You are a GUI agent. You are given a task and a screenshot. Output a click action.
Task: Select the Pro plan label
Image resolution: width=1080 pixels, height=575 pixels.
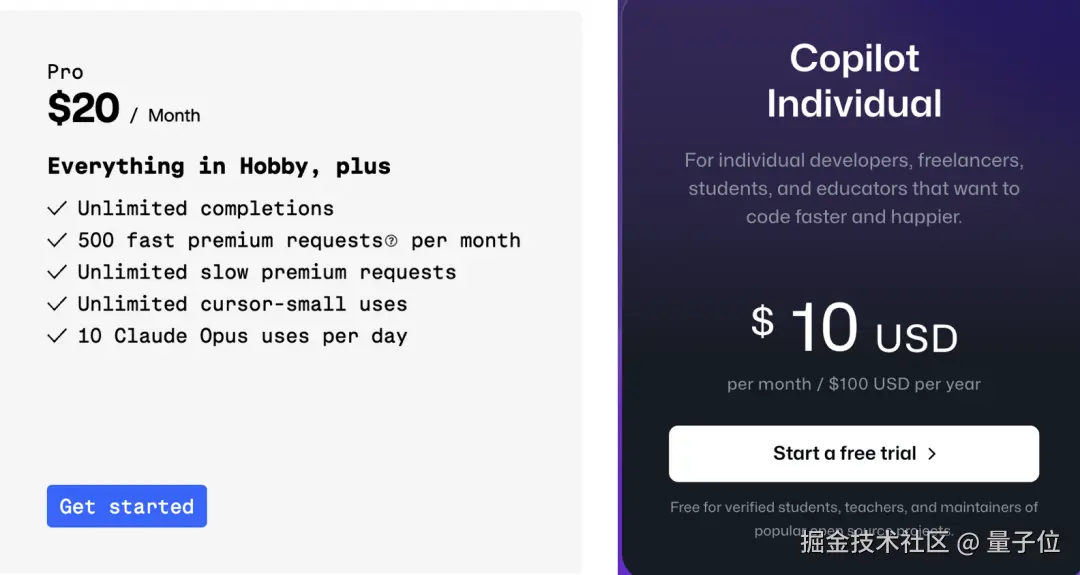[x=65, y=72]
